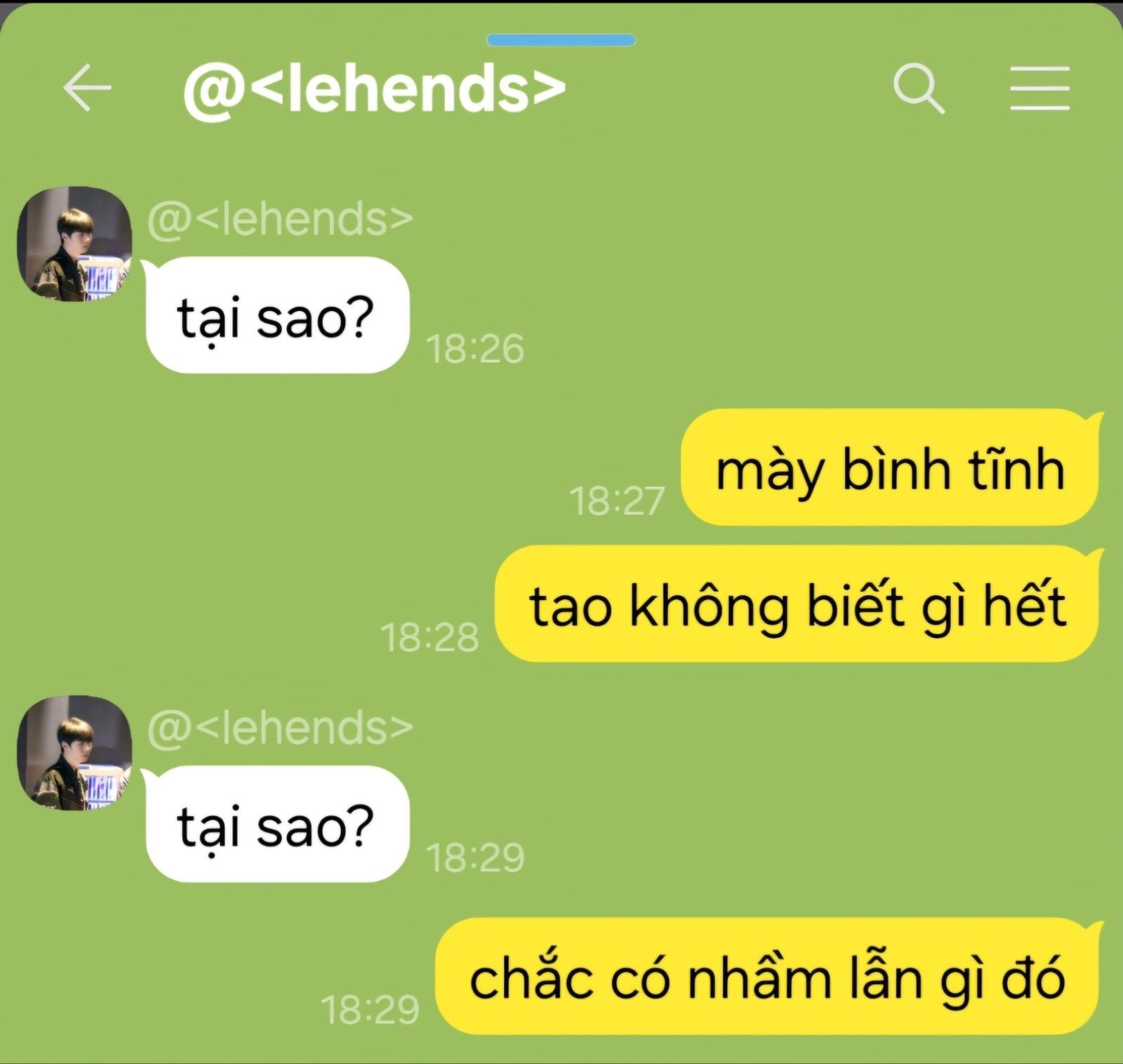Tap the 18:29 timestamp beside the yellow bubble
This screenshot has width=1123, height=1064.
[x=370, y=1010]
